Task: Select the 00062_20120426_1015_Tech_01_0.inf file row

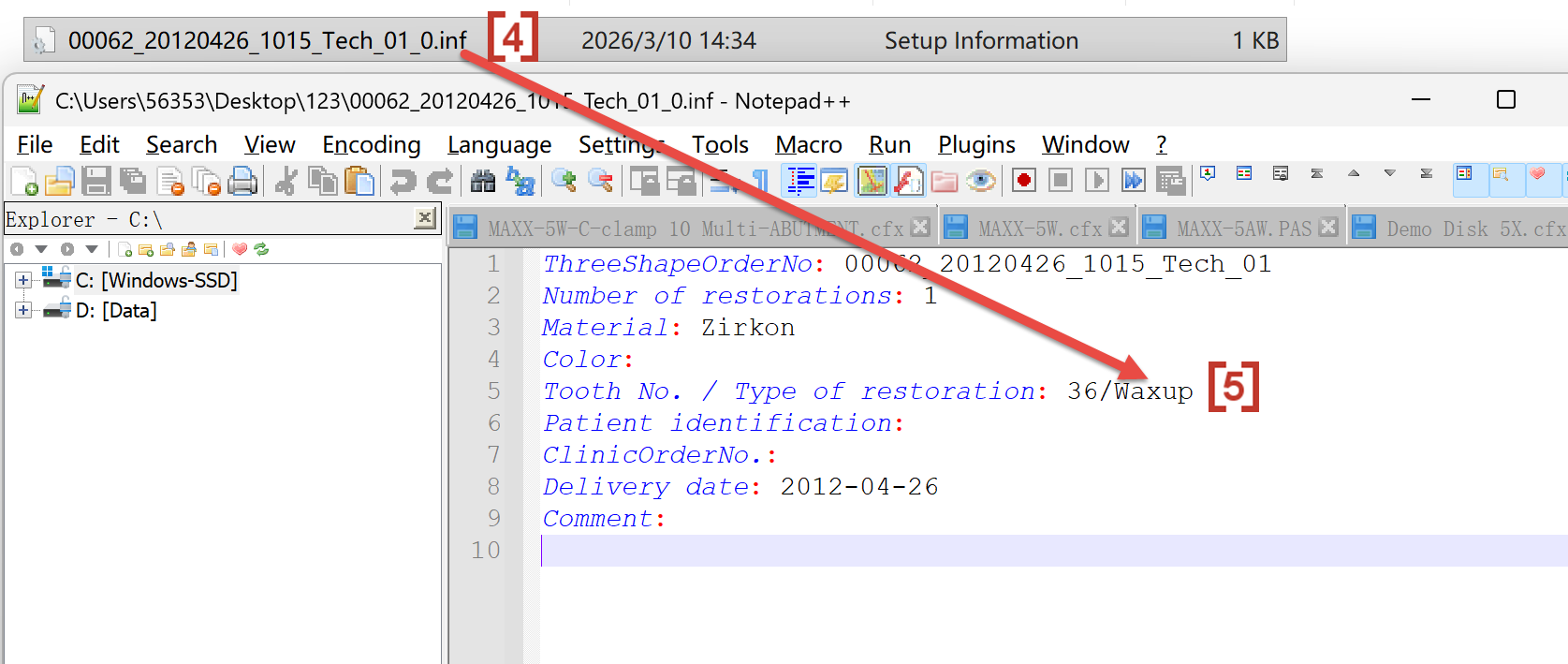Action: pyautogui.click(x=655, y=40)
